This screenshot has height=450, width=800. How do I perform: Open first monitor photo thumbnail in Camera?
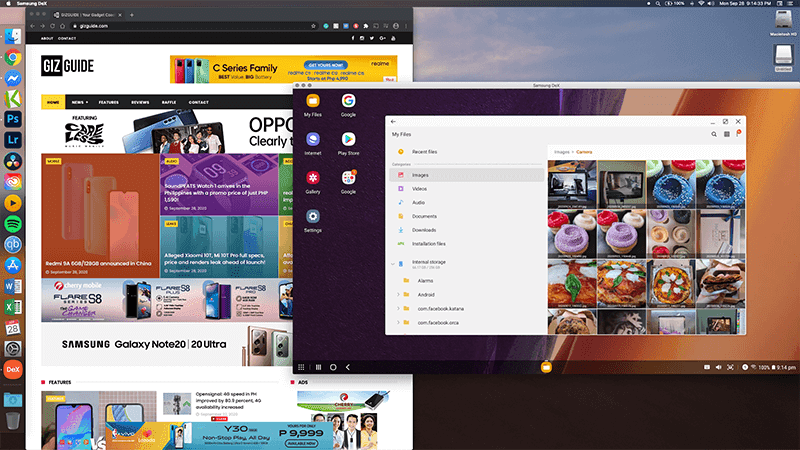tap(572, 184)
